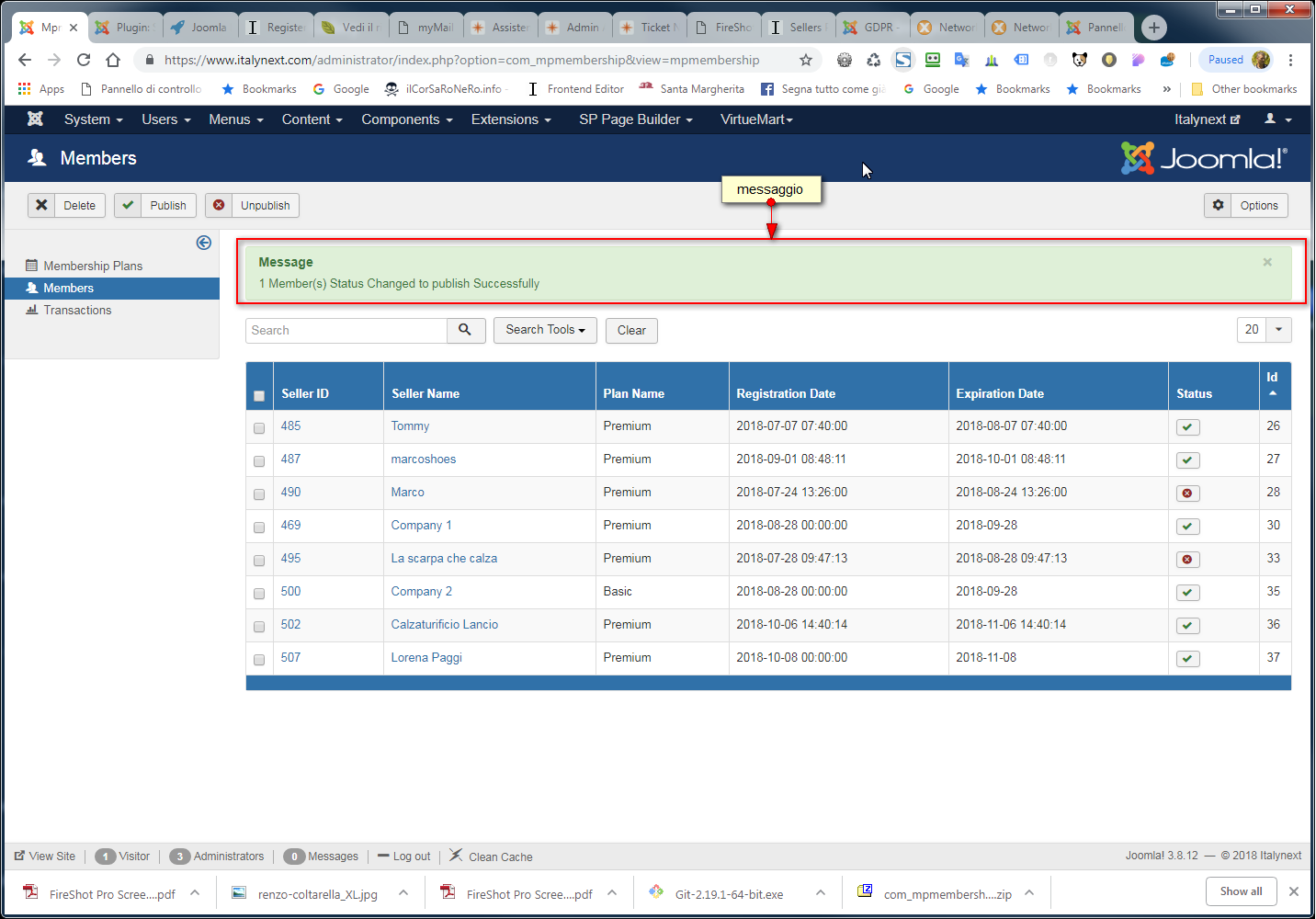Reload the page with refresh icon
The image size is (1316, 919).
[x=84, y=60]
